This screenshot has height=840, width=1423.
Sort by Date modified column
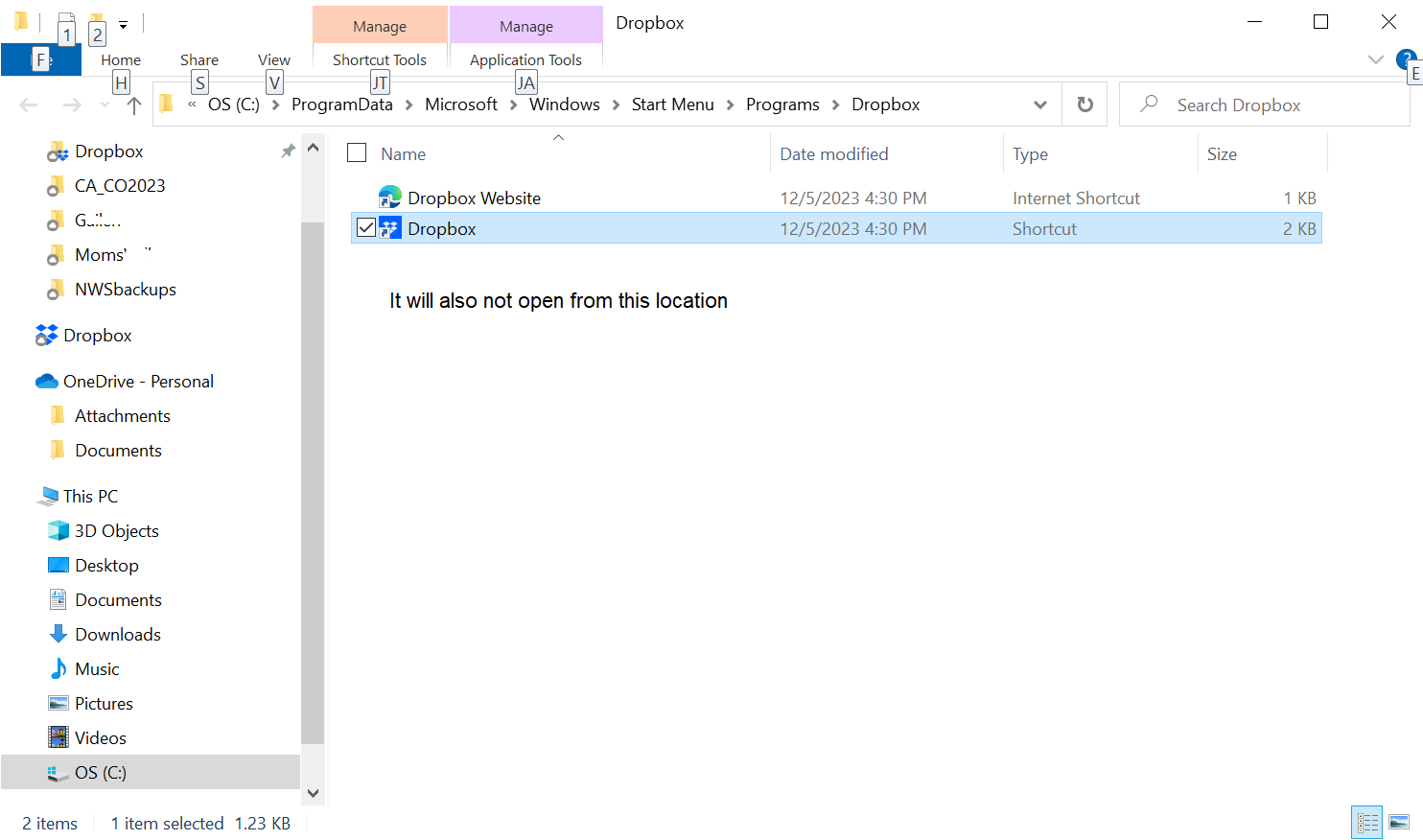pos(834,153)
